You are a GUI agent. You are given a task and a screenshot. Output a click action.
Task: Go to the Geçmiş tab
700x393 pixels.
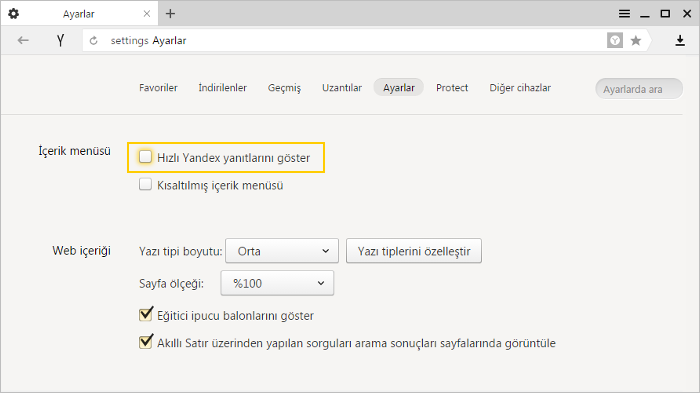click(284, 88)
